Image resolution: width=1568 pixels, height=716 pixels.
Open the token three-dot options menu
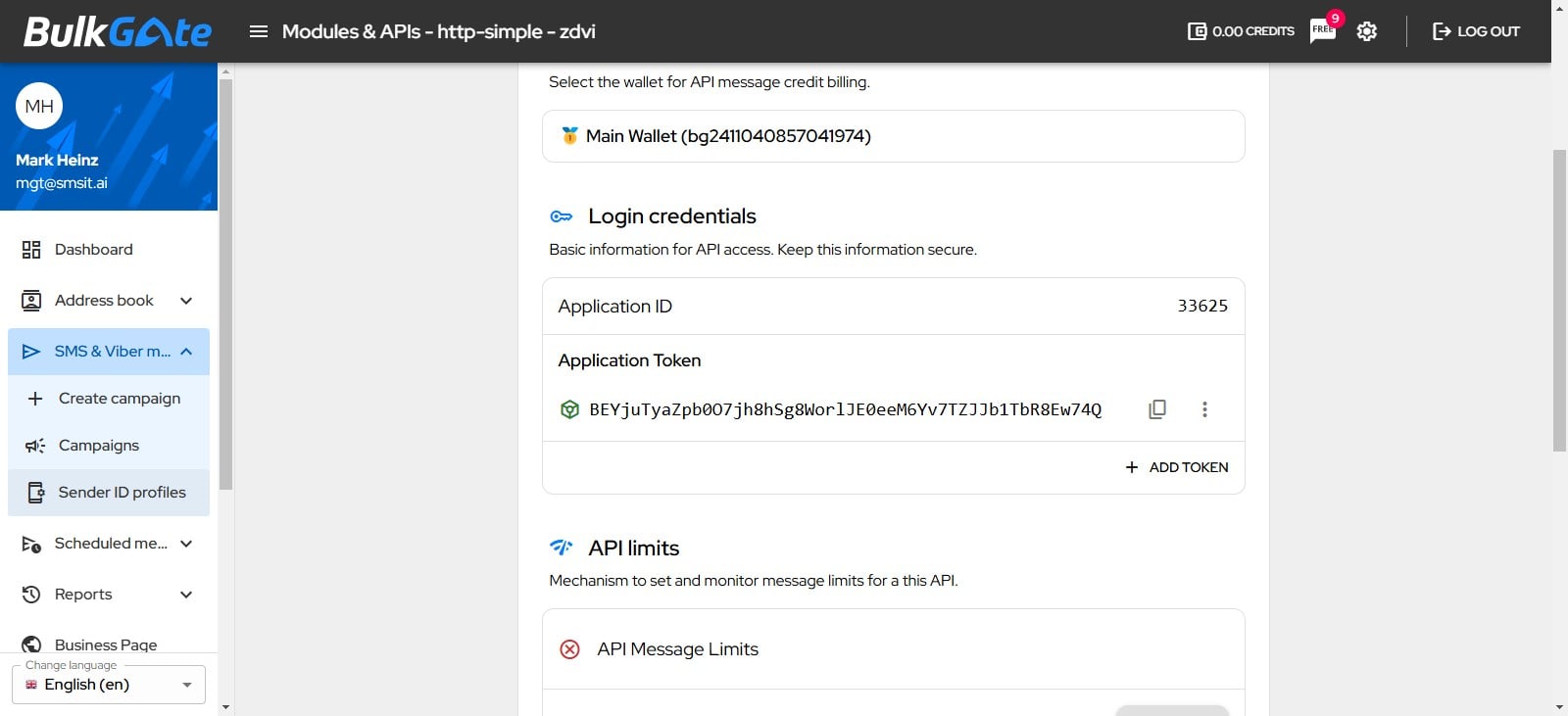(x=1204, y=409)
